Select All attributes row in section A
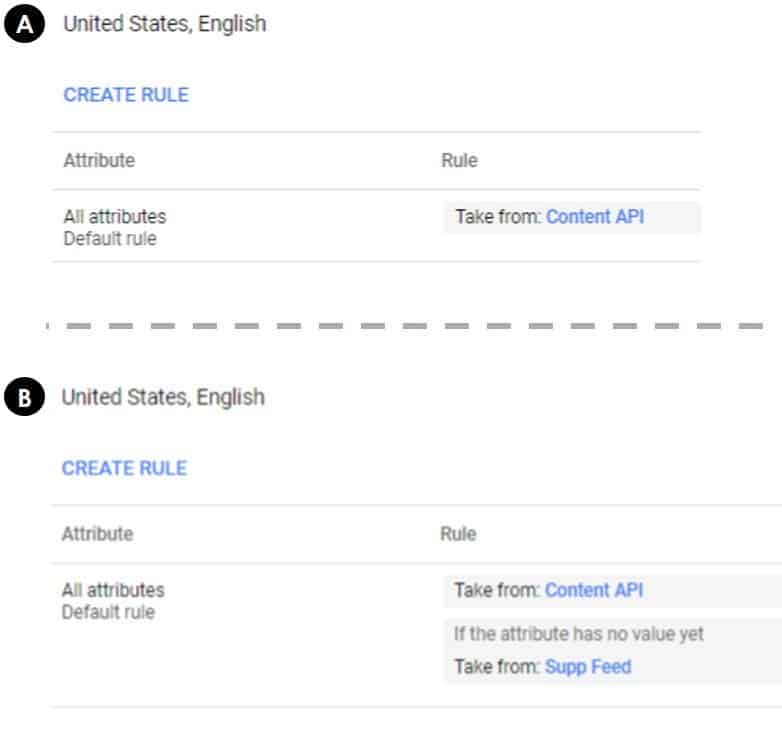The image size is (782, 729). (377, 226)
